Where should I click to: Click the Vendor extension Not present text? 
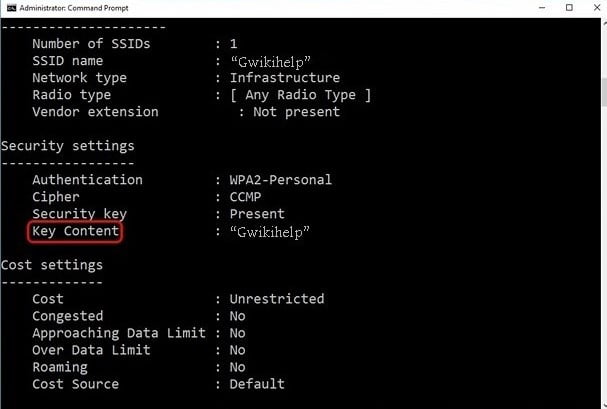tap(297, 112)
